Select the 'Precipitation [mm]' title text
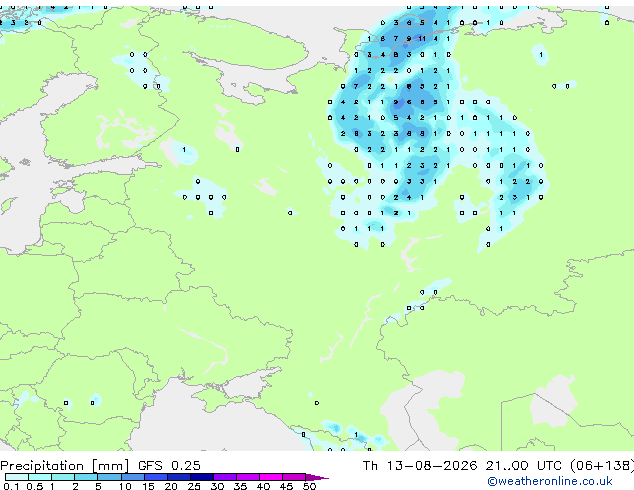The height and width of the screenshot is (490, 634). 65,466
